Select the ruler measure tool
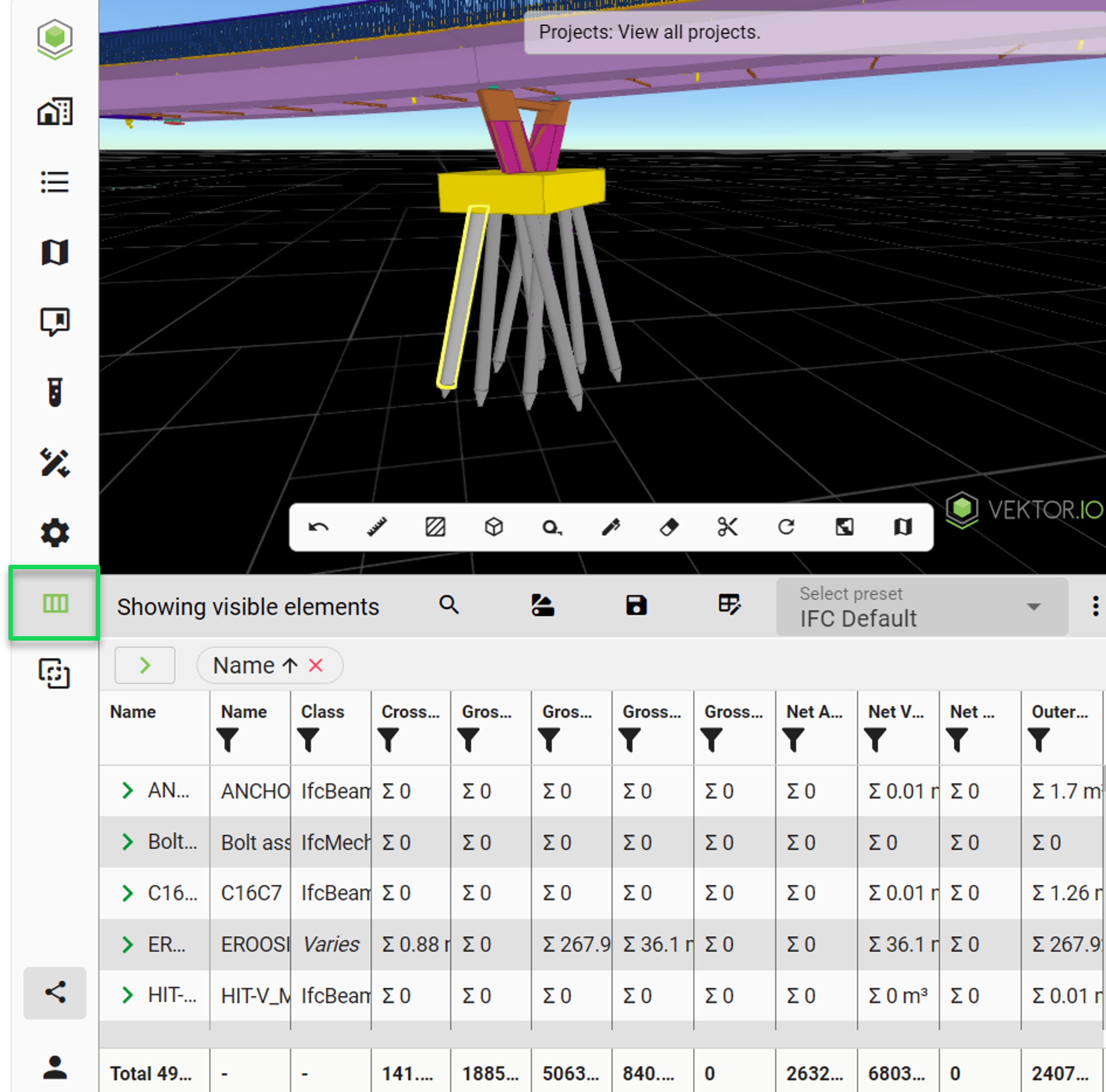The height and width of the screenshot is (1092, 1106). pyautogui.click(x=376, y=527)
